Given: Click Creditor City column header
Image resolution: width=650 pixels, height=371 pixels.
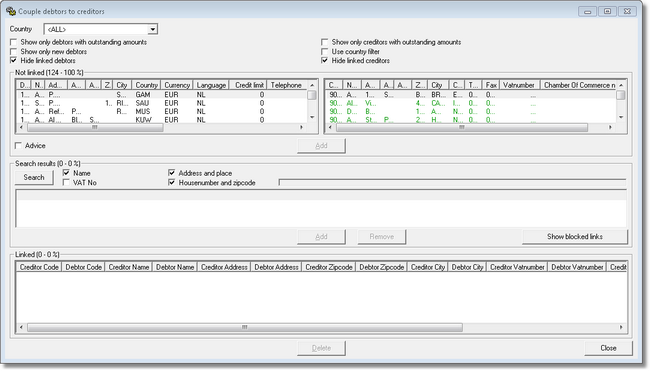Looking at the screenshot, I should [428, 267].
